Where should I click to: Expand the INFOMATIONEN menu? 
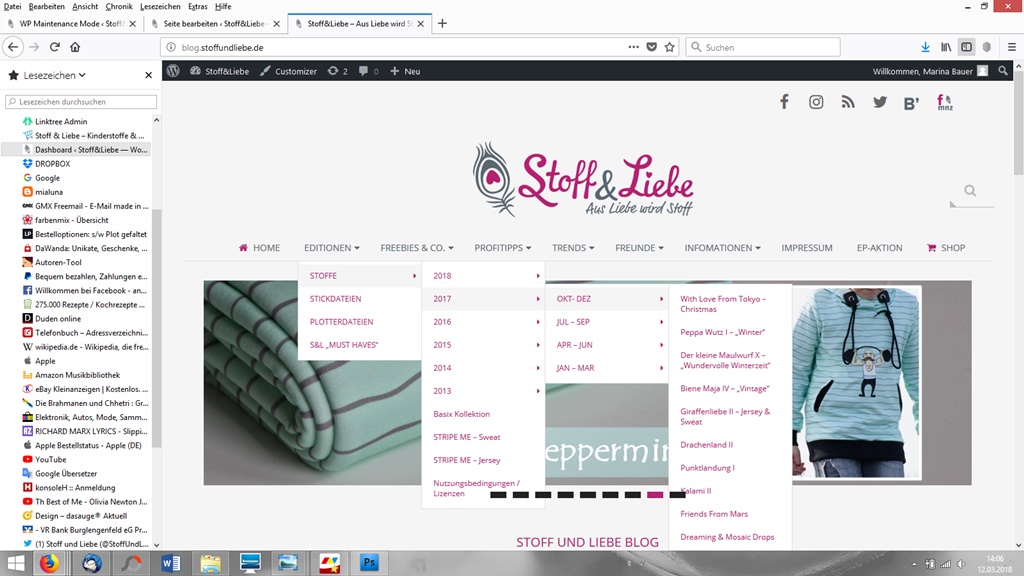coord(722,248)
